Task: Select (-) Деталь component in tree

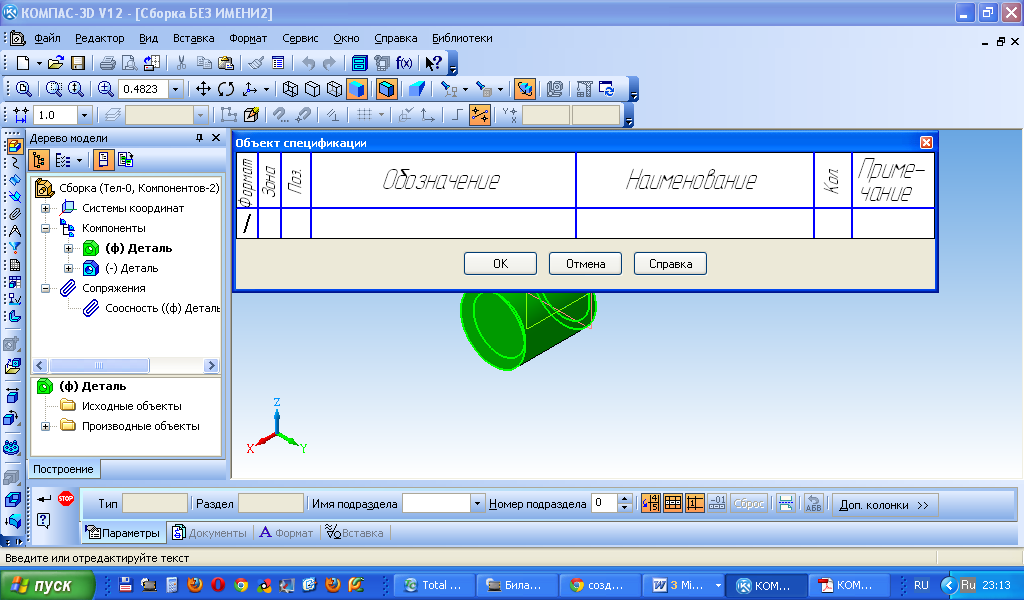Action: pyautogui.click(x=131, y=268)
